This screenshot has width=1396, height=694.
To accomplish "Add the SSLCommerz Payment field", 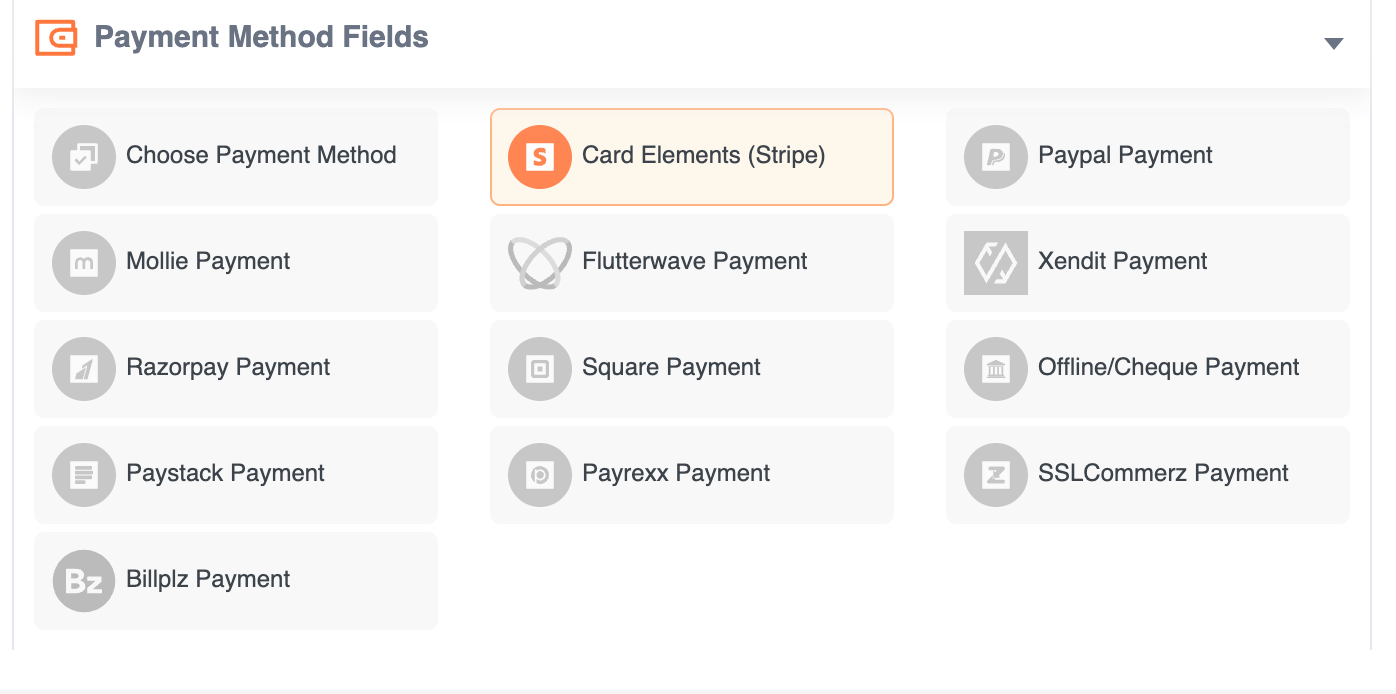I will 1147,474.
